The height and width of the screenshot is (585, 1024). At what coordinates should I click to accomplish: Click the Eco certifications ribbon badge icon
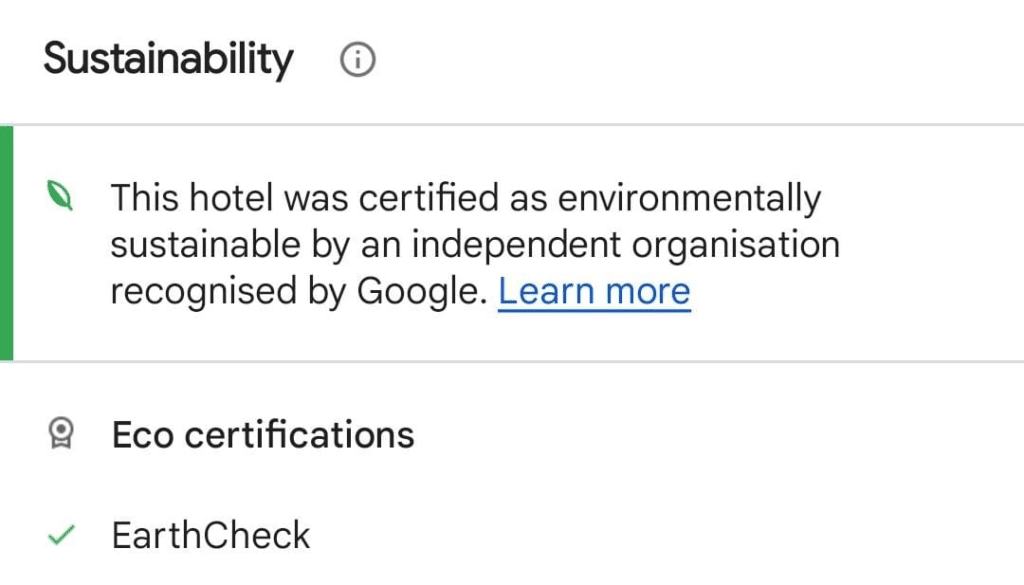[61, 434]
